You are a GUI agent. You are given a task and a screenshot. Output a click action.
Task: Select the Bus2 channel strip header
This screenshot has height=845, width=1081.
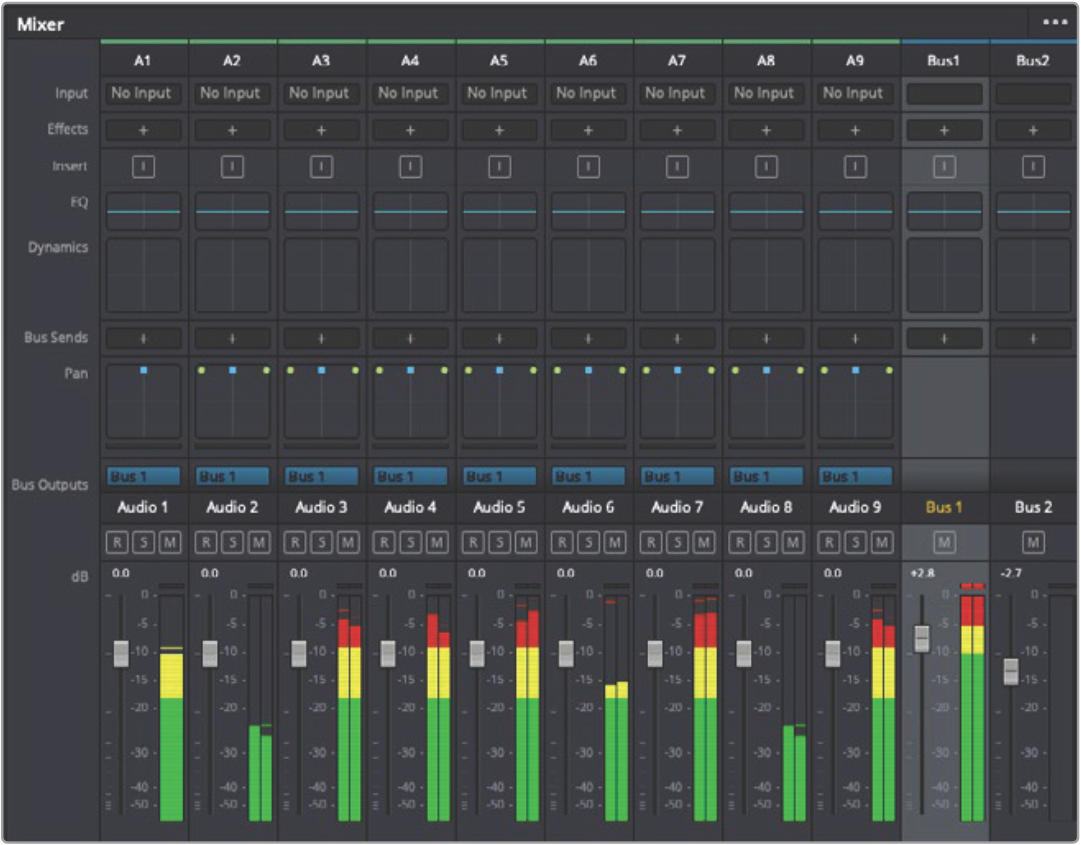coord(1032,61)
